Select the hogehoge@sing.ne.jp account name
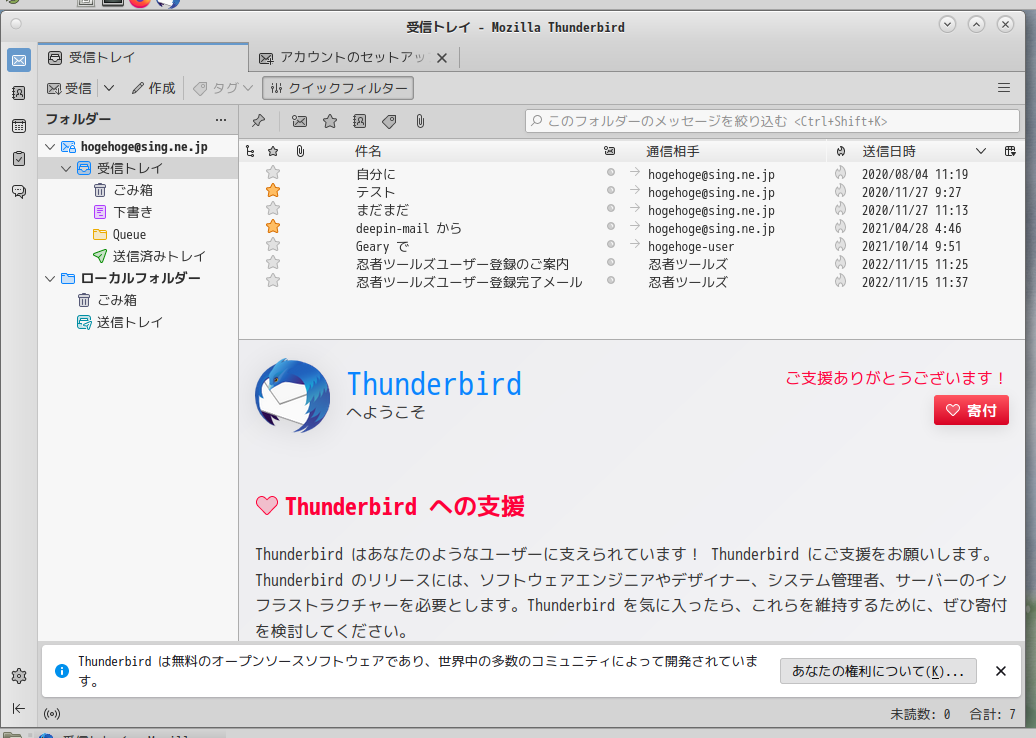 coord(144,147)
